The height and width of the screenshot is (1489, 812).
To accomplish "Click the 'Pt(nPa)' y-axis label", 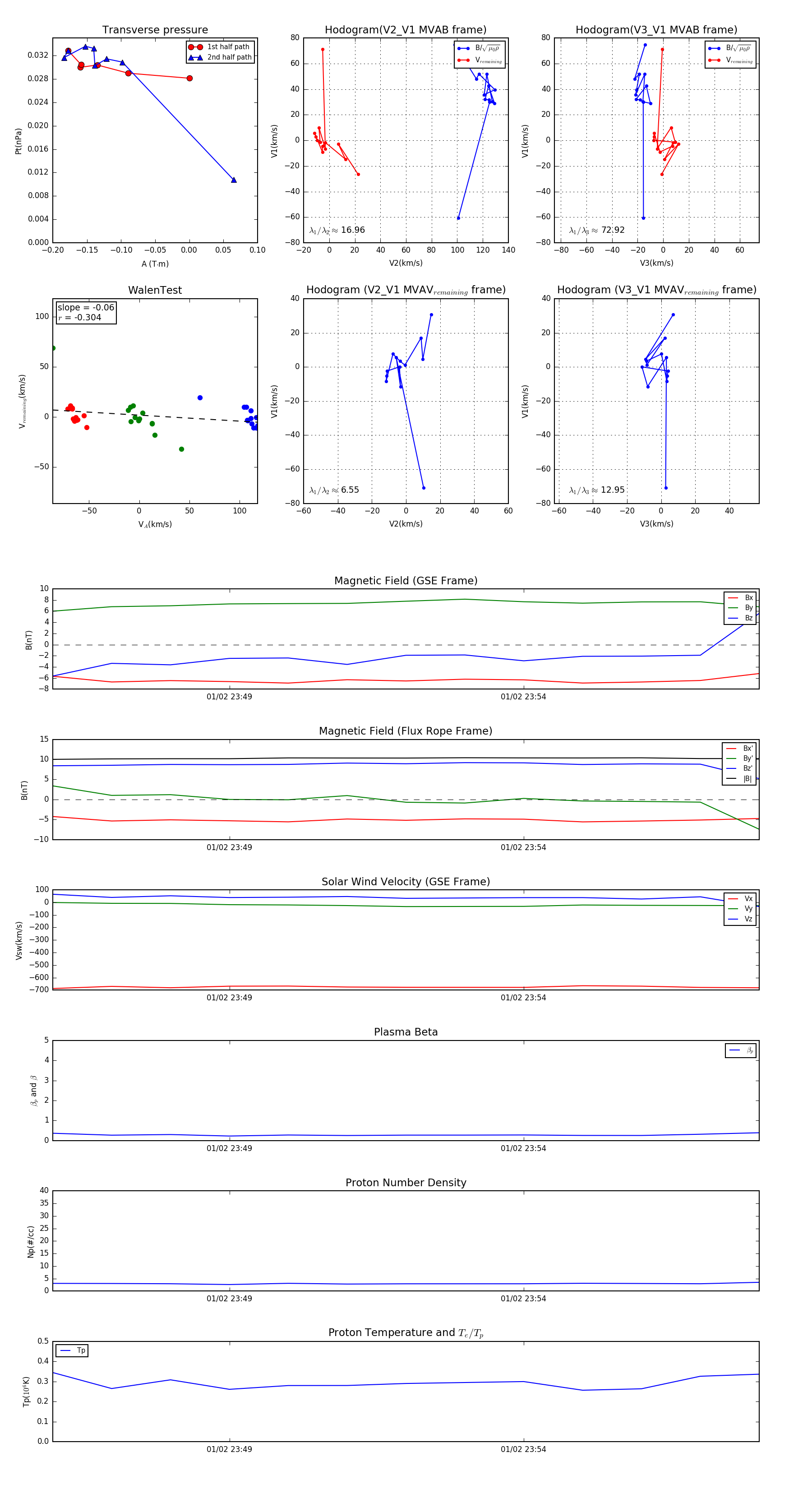I will coord(18,141).
